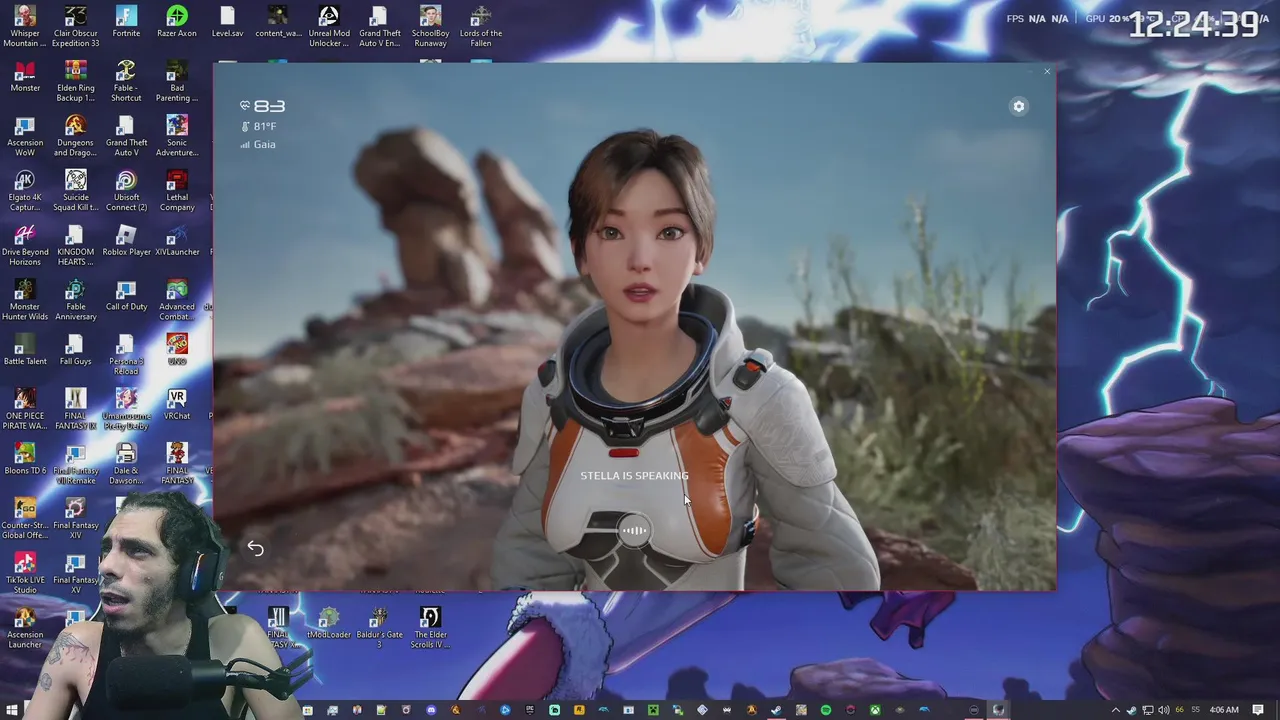
Task: Open Whisper Mountain desktop shortcut
Action: click(x=25, y=27)
